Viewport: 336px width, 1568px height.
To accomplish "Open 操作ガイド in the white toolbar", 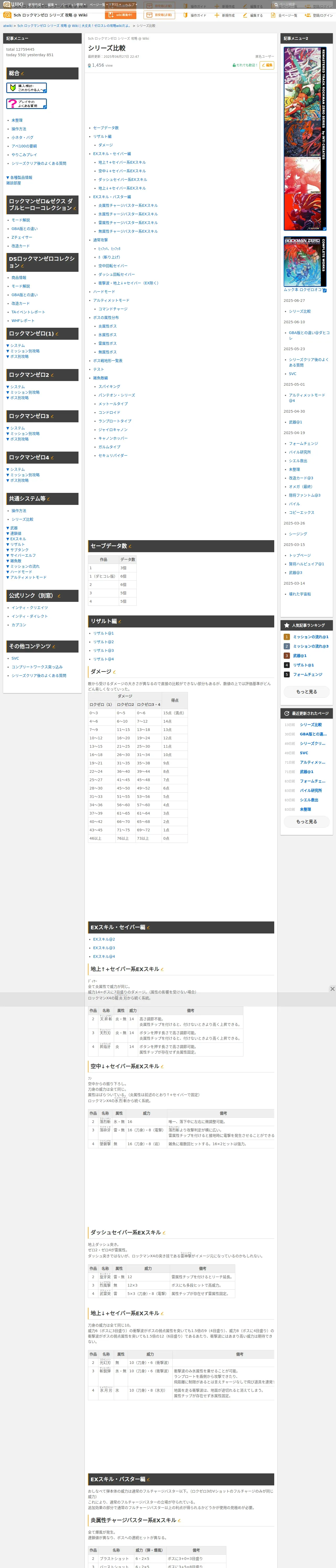I will point(195,15).
